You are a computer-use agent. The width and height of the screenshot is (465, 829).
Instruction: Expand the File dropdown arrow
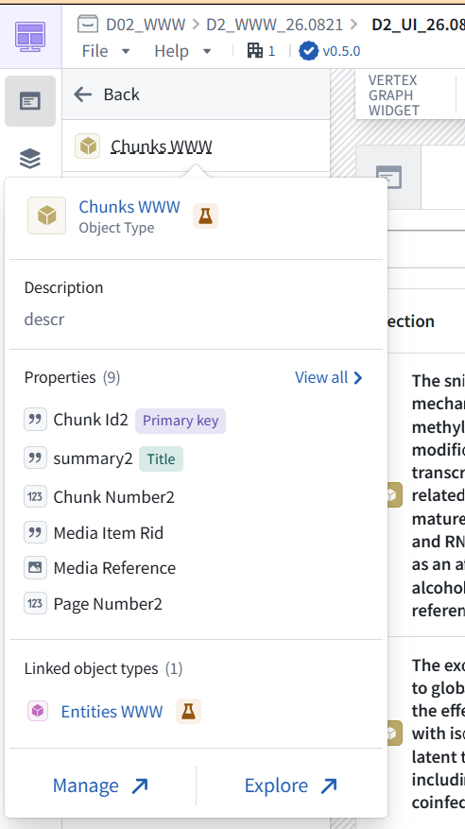click(126, 51)
